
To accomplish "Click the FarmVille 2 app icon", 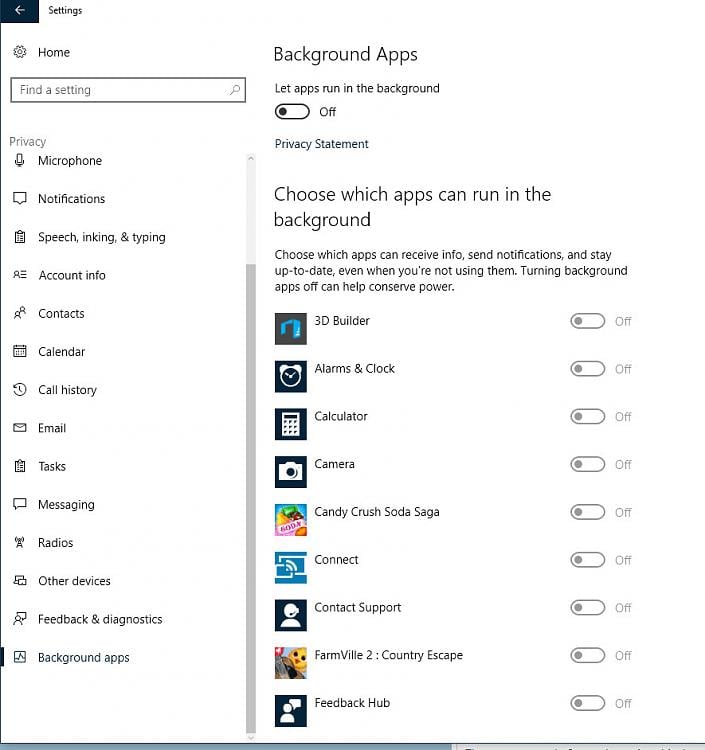I will click(290, 663).
